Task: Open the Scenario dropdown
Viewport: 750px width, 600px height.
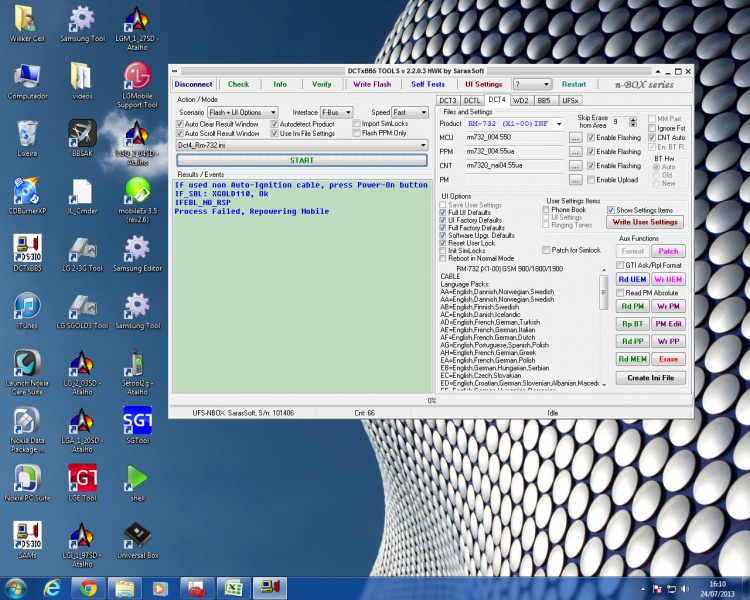Action: (x=243, y=112)
